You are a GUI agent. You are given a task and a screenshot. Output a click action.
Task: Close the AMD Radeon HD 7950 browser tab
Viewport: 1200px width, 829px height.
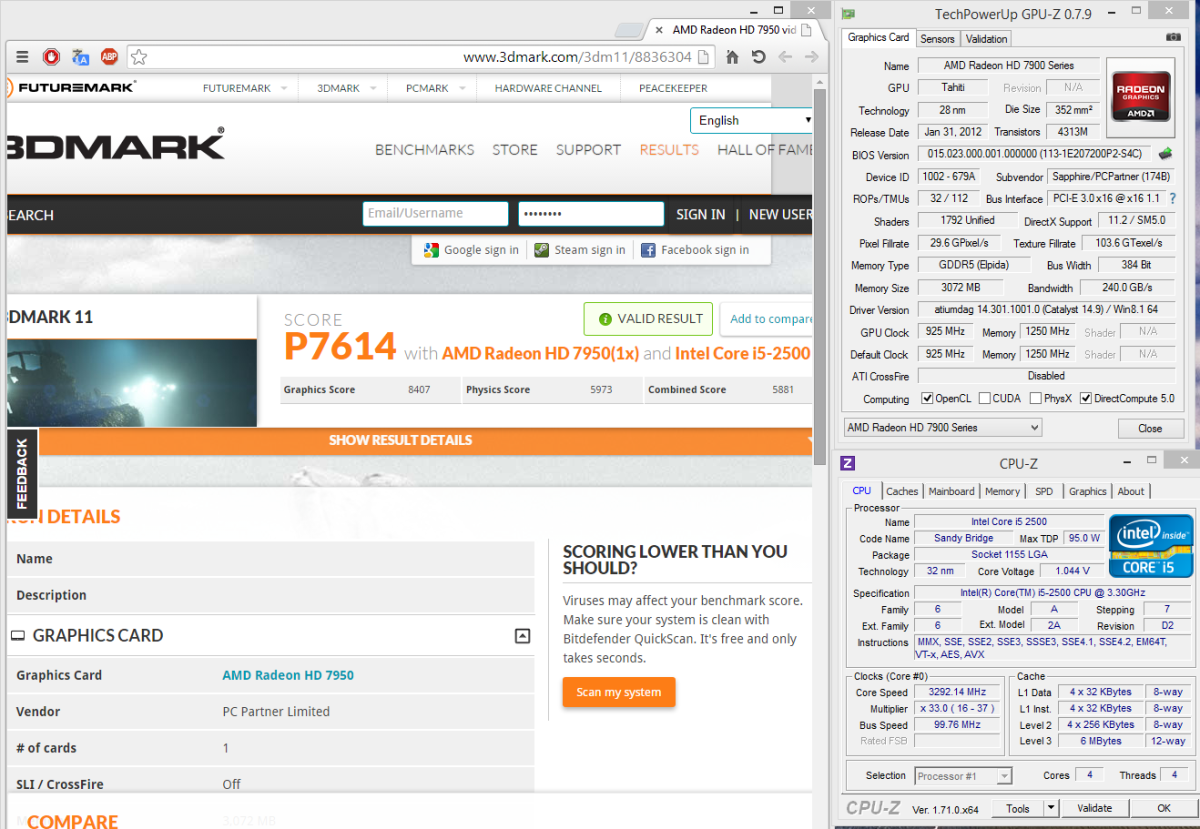pyautogui.click(x=659, y=30)
